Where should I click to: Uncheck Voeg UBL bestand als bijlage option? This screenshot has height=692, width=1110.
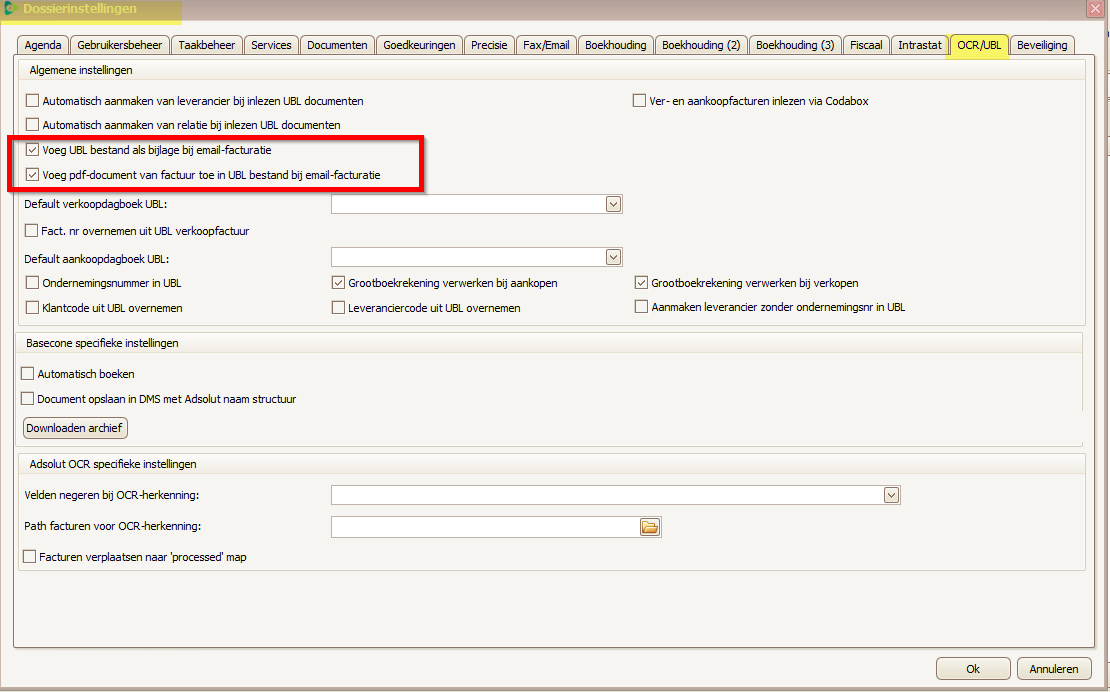click(33, 150)
